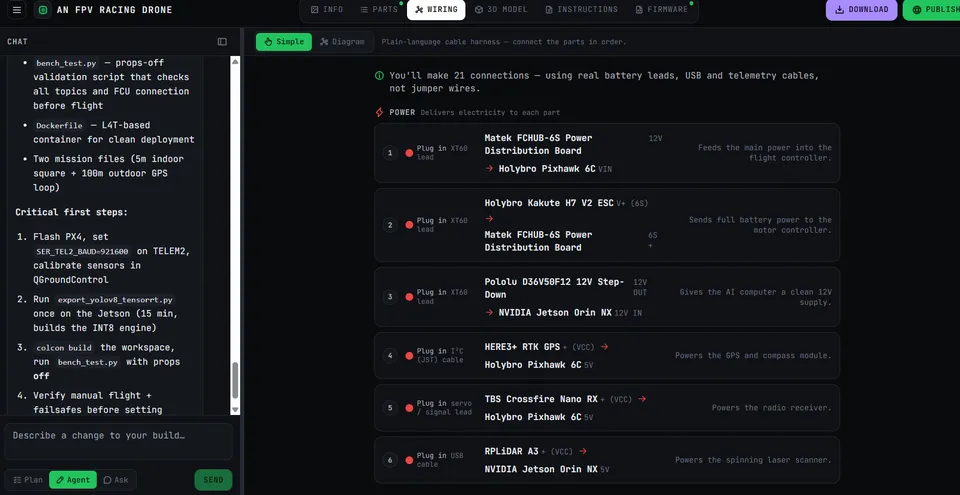Click the green project logo icon
Viewport: 960px width, 495px height.
click(43, 10)
